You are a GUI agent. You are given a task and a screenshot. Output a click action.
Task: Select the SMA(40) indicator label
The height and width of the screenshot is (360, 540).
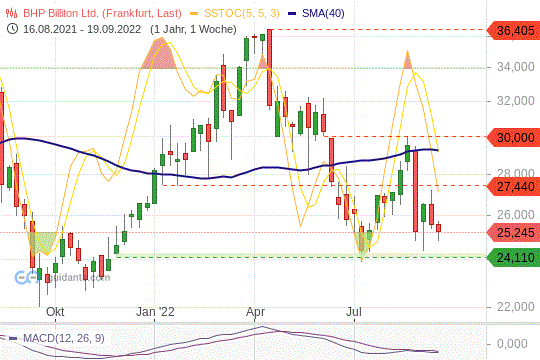pyautogui.click(x=323, y=13)
